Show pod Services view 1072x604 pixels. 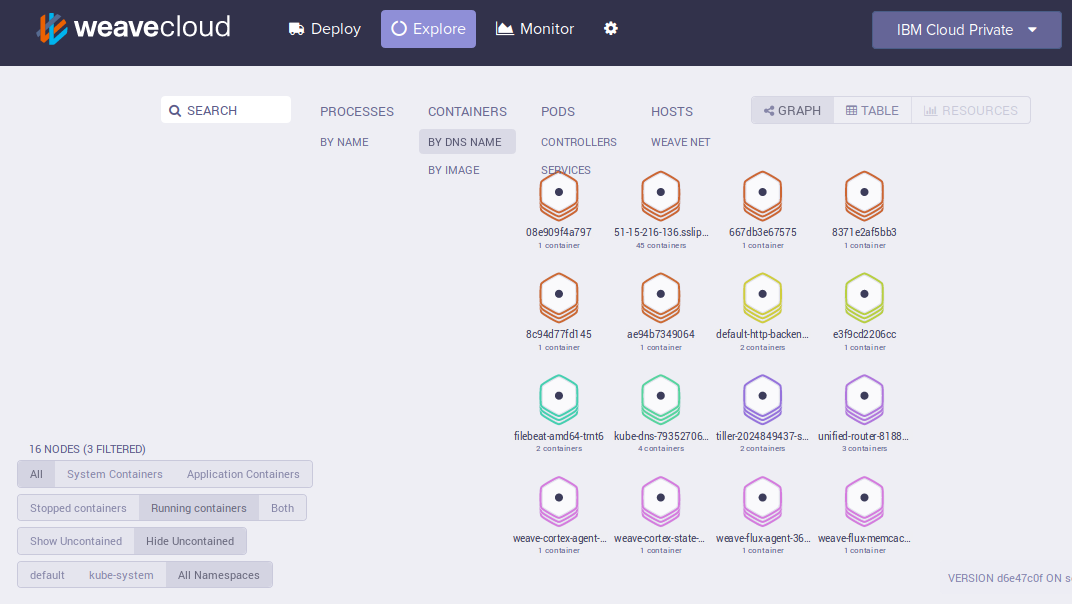pos(565,170)
